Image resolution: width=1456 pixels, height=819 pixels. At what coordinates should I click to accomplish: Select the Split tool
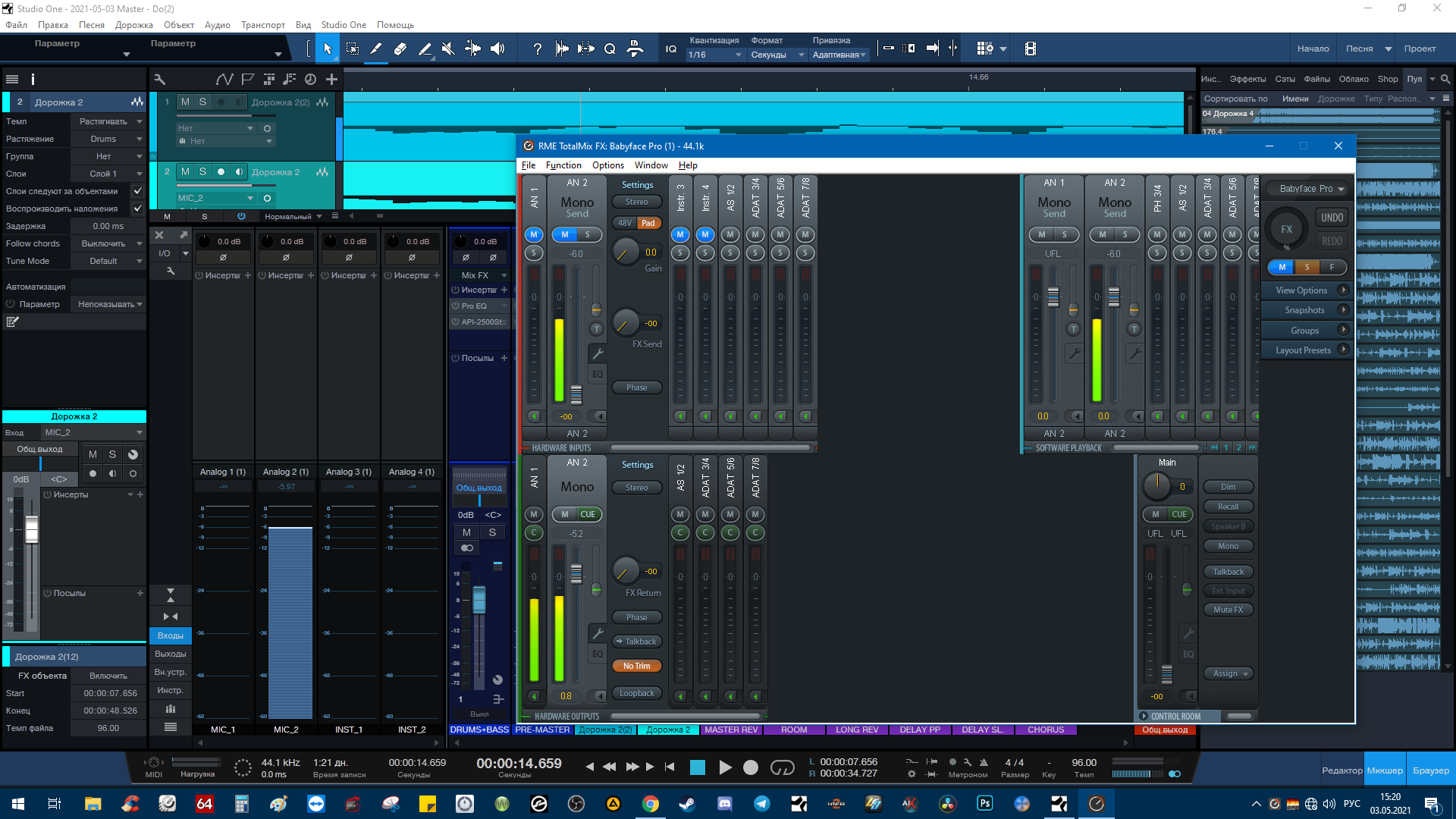[x=376, y=49]
